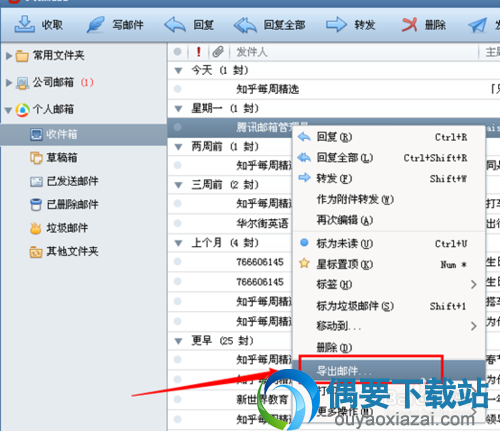Toggle read dot for second 766606145 message
Screen dimensions: 500x431
point(178,282)
